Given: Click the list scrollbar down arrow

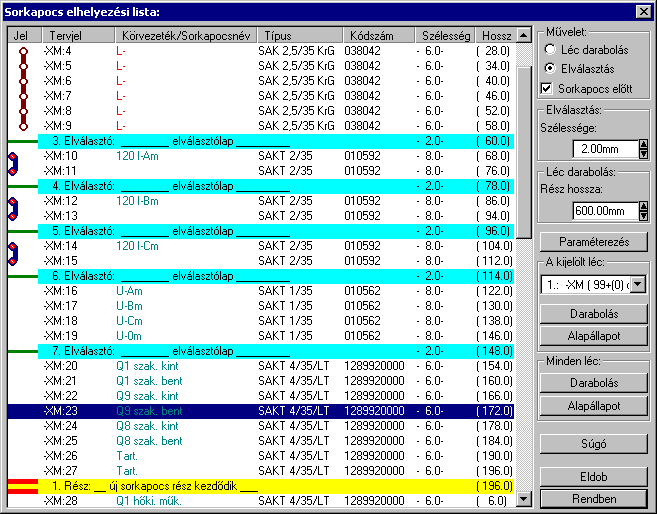Looking at the screenshot, I should (523, 499).
